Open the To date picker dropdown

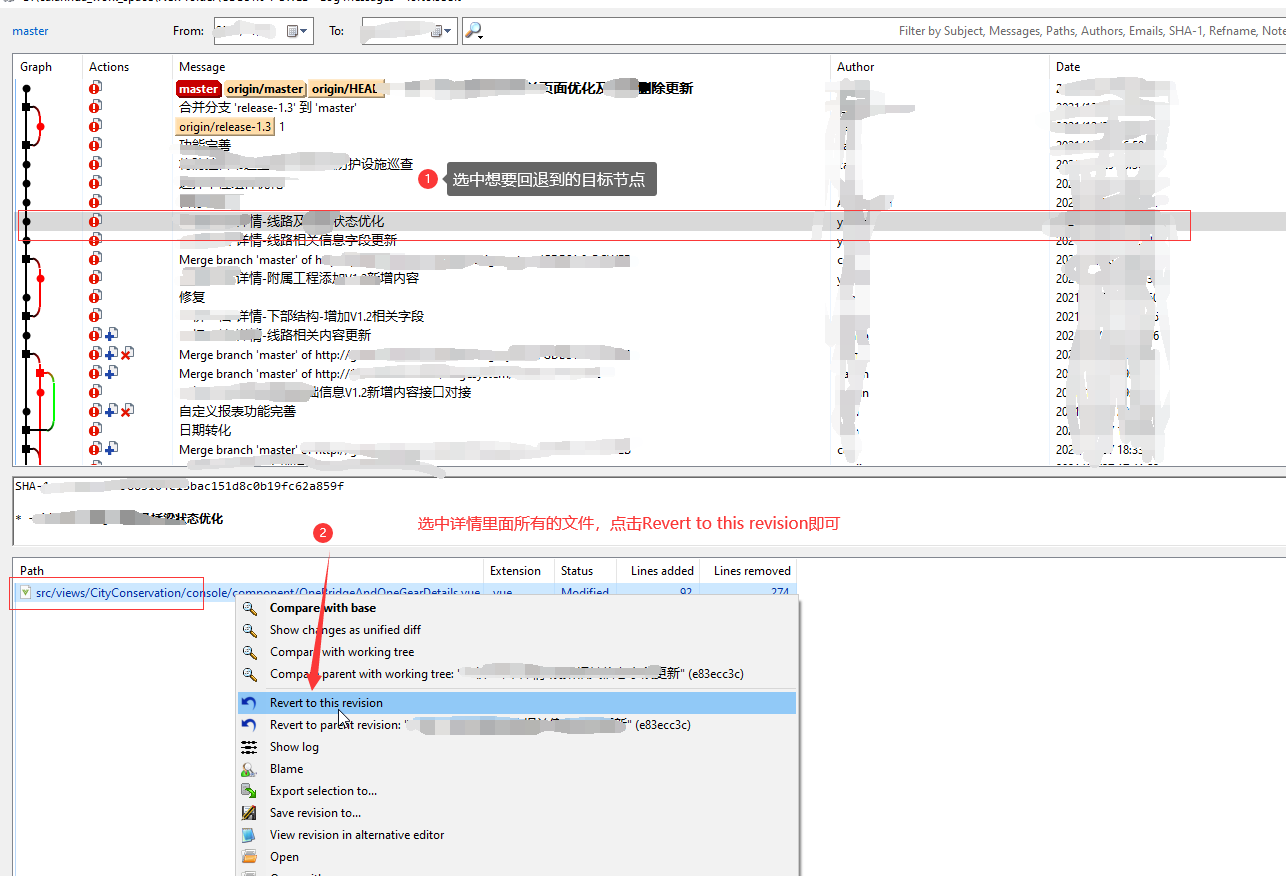441,31
